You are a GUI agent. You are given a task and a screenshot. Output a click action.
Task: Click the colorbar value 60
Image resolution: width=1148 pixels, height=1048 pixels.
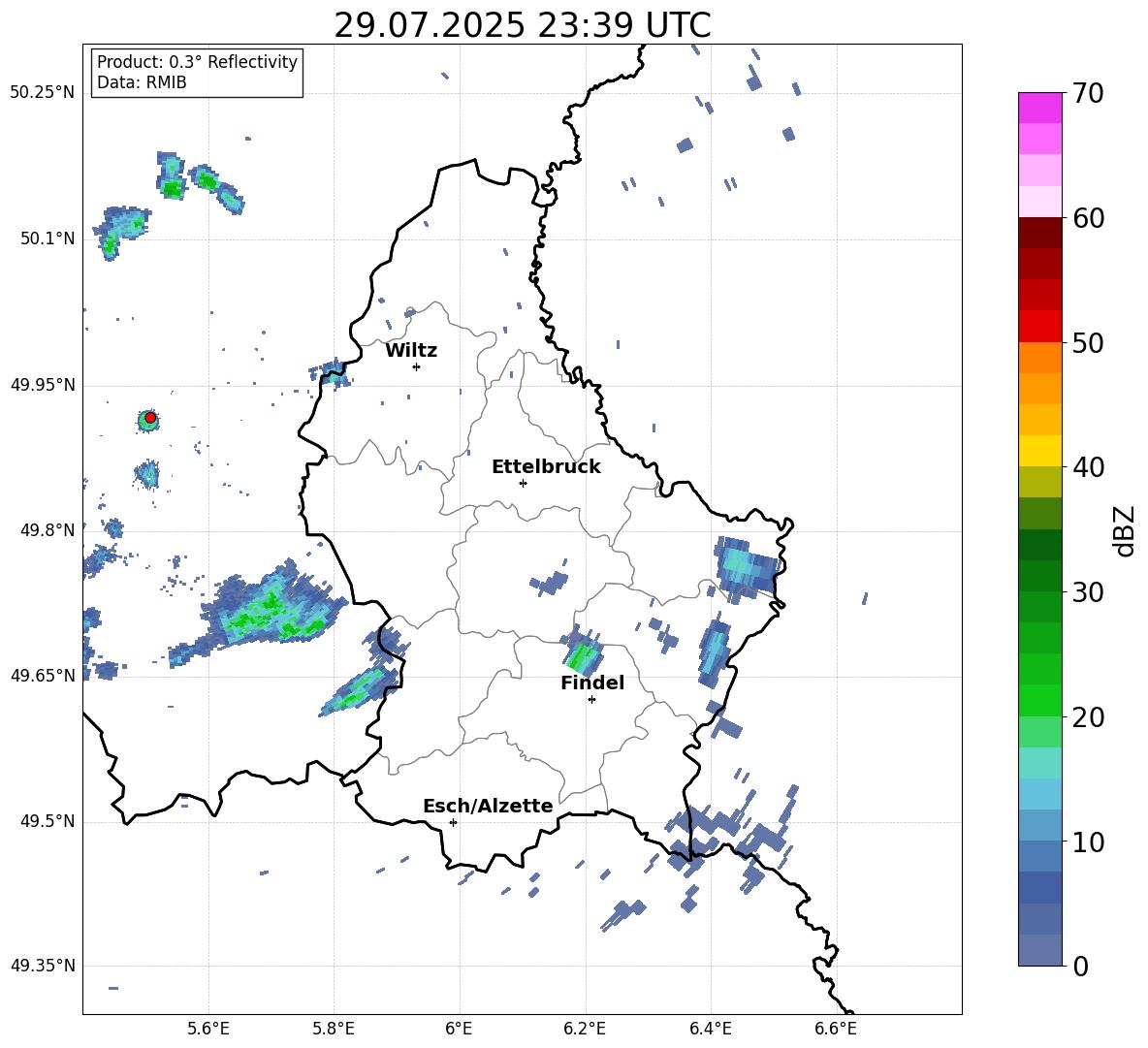tap(1088, 218)
